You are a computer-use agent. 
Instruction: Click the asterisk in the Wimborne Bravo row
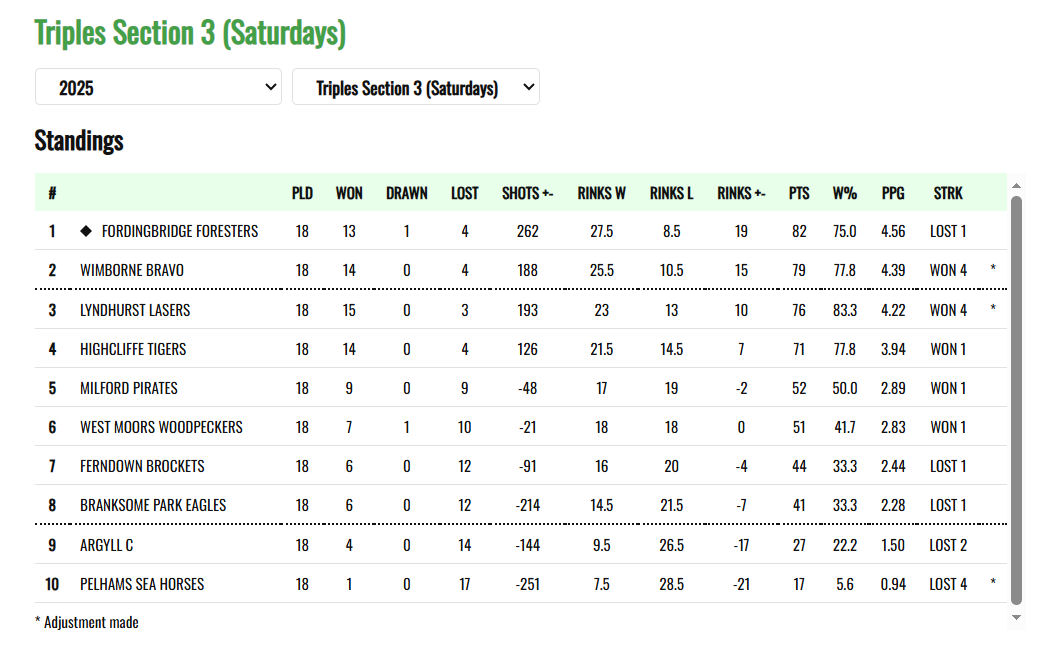click(x=993, y=270)
